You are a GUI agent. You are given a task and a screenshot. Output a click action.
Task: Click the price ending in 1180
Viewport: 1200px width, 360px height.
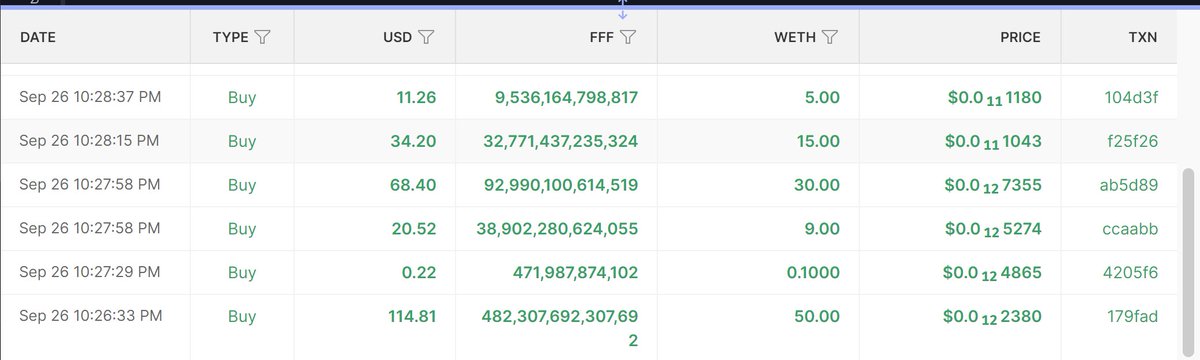click(x=994, y=98)
